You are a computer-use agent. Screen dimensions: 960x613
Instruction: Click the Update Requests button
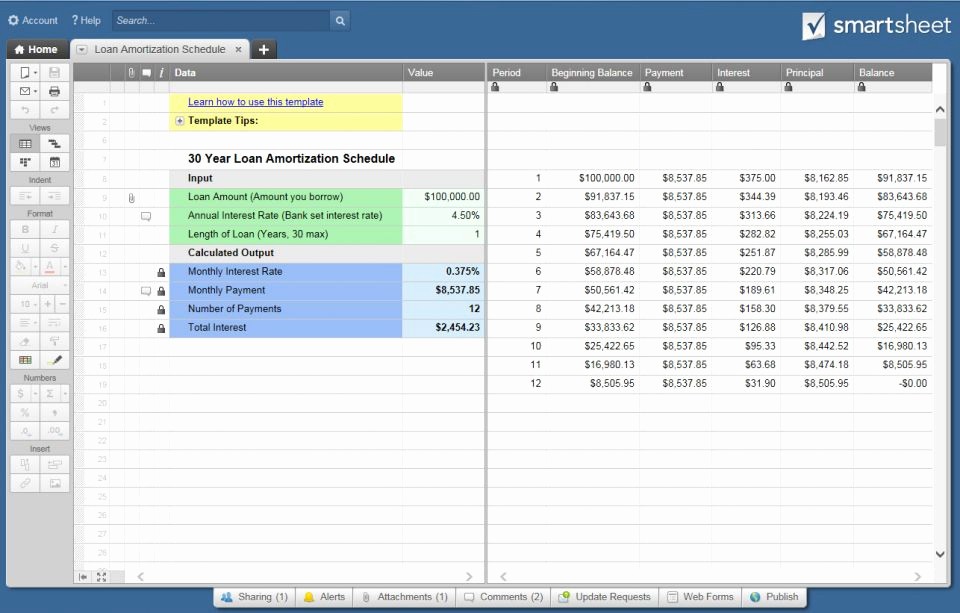tap(605, 597)
